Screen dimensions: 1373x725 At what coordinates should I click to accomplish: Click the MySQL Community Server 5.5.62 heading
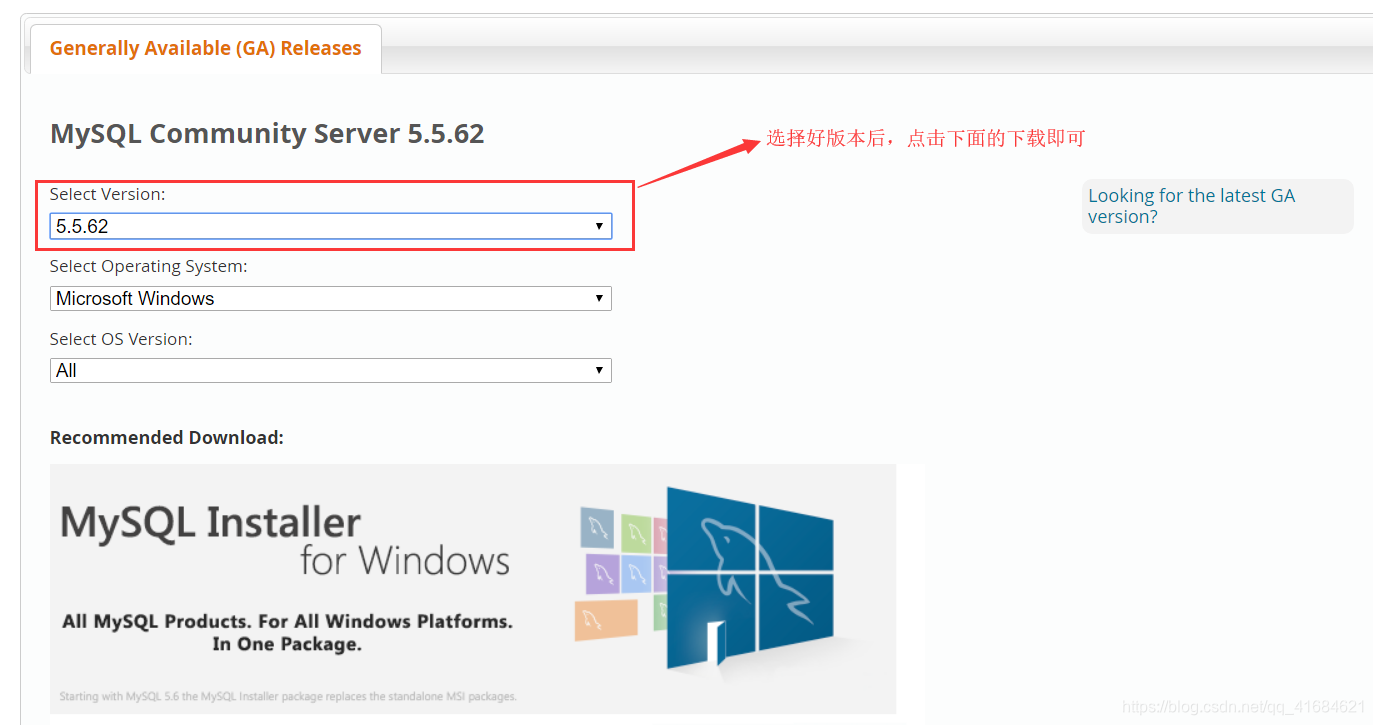pos(267,134)
